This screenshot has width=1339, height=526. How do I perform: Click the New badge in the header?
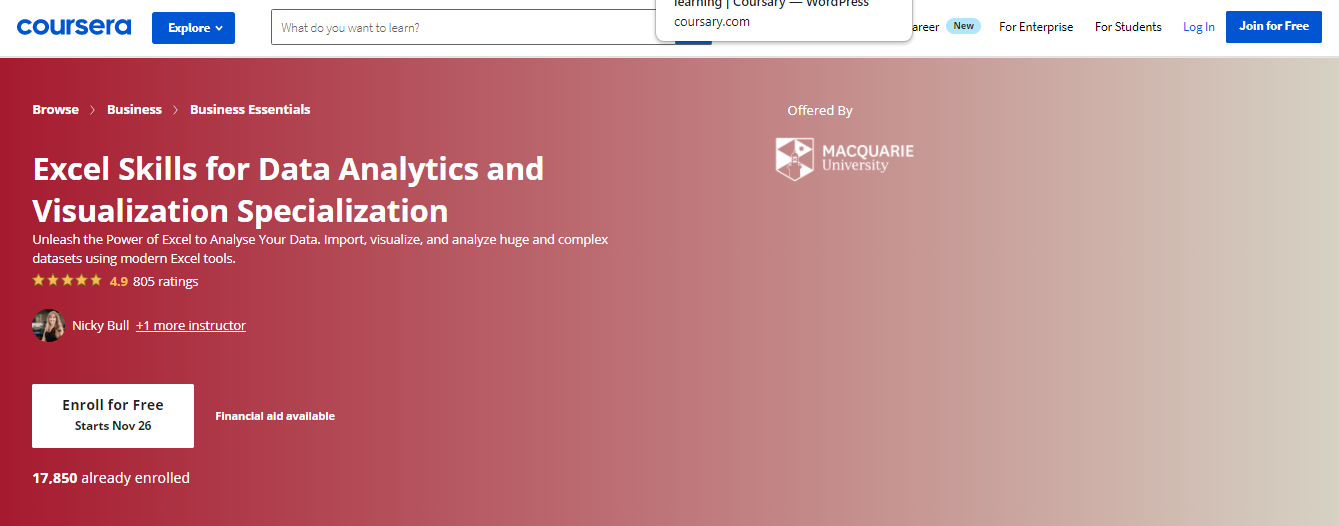coord(963,26)
